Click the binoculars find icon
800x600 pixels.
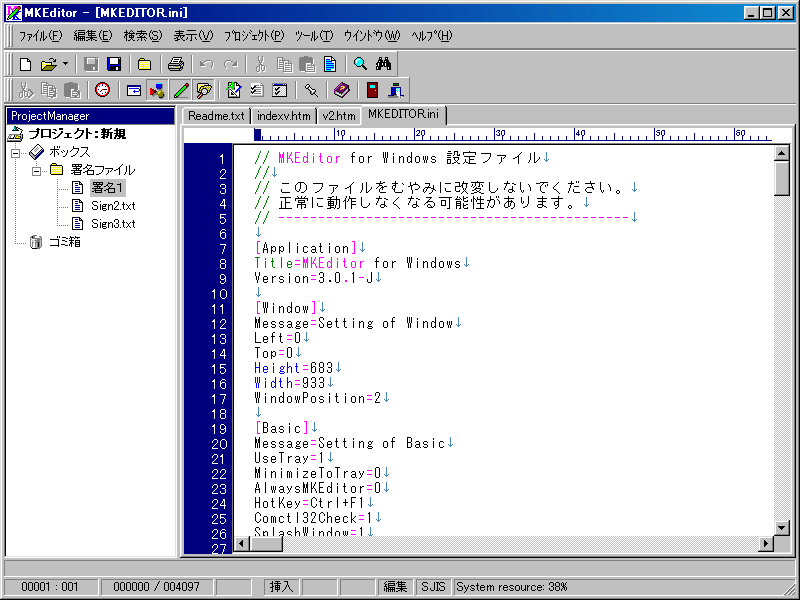pos(384,64)
